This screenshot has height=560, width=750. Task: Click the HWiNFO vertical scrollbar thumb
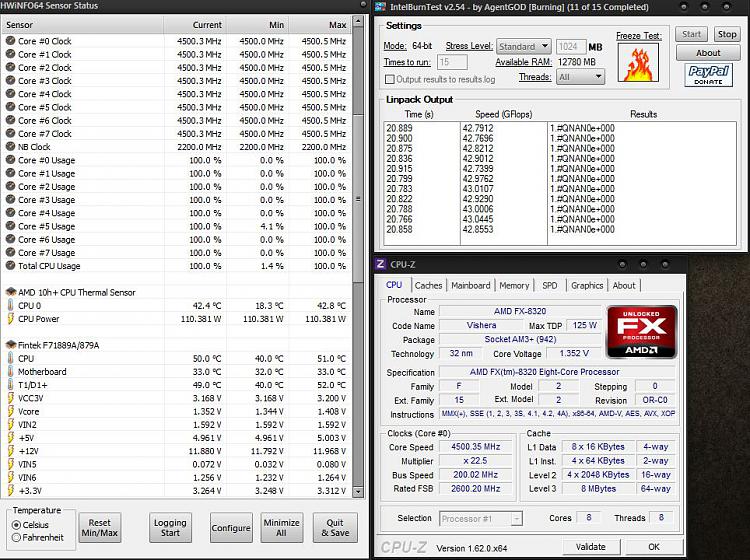[357, 198]
